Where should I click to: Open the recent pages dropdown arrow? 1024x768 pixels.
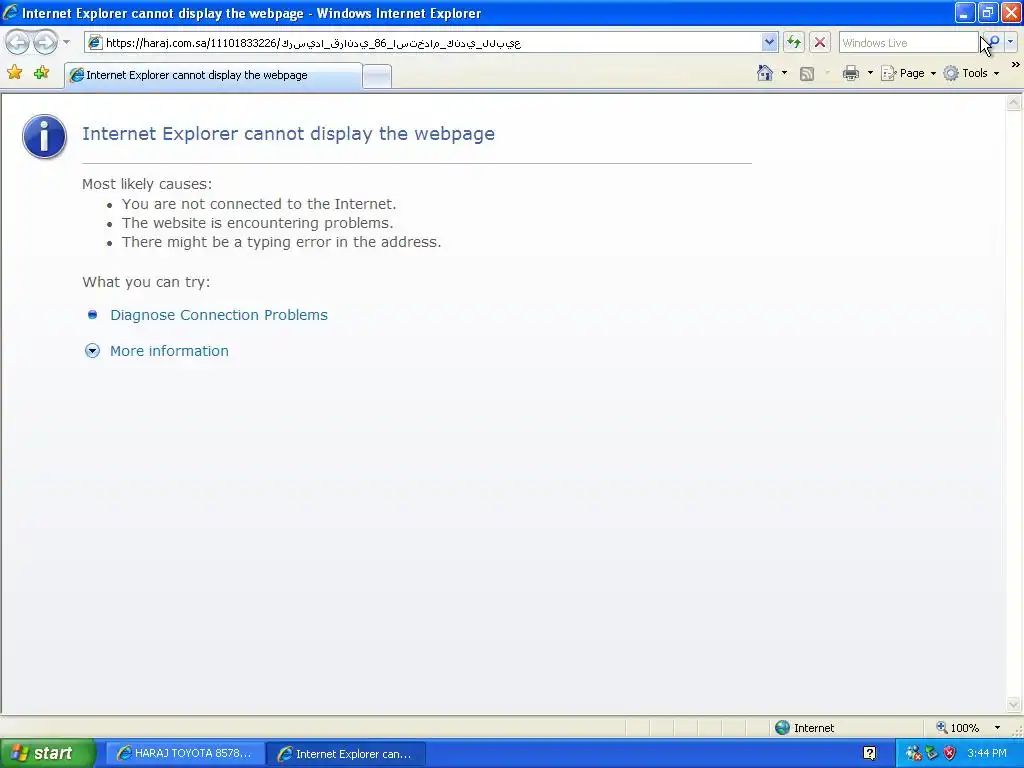point(66,42)
